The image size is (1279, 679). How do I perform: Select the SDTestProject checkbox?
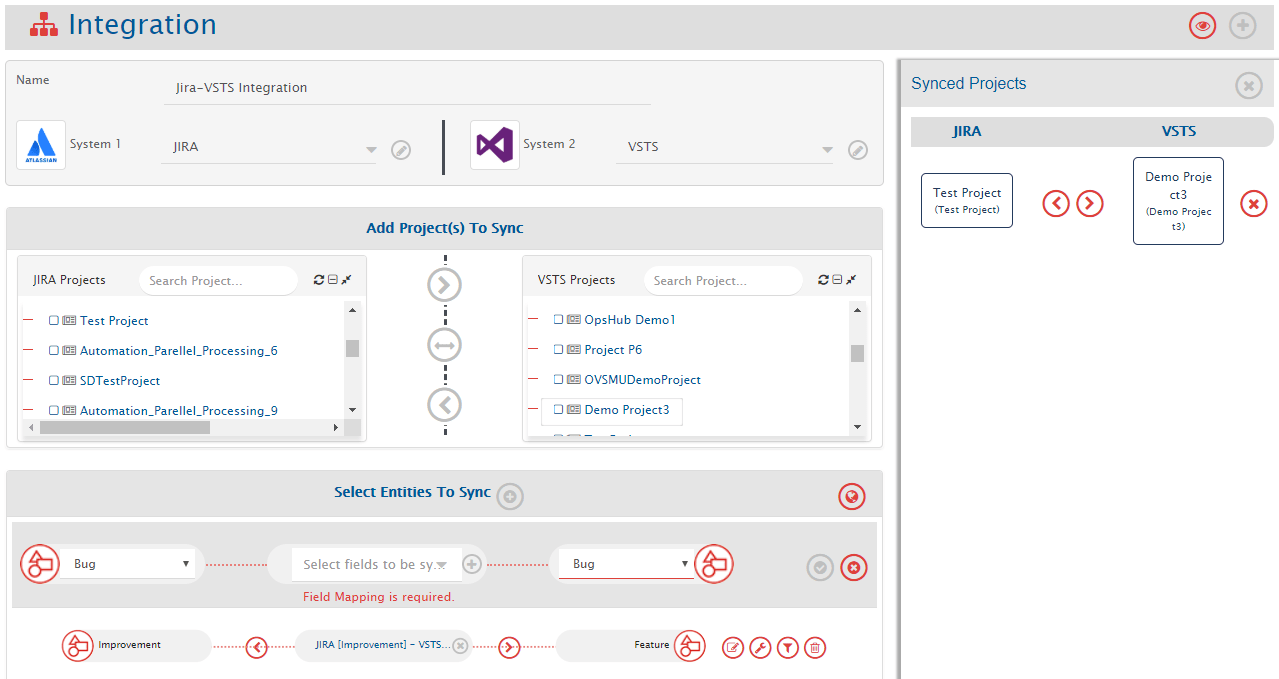tap(54, 381)
